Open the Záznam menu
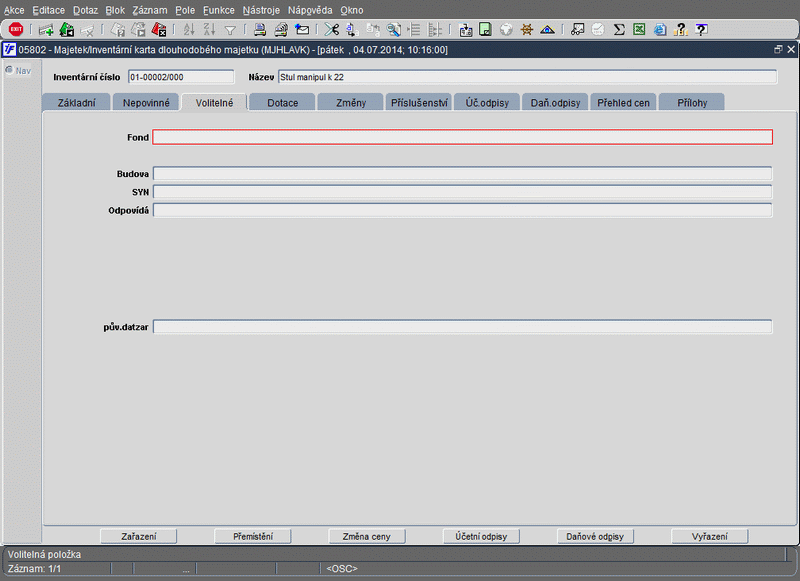The width and height of the screenshot is (800, 581). click(x=149, y=10)
